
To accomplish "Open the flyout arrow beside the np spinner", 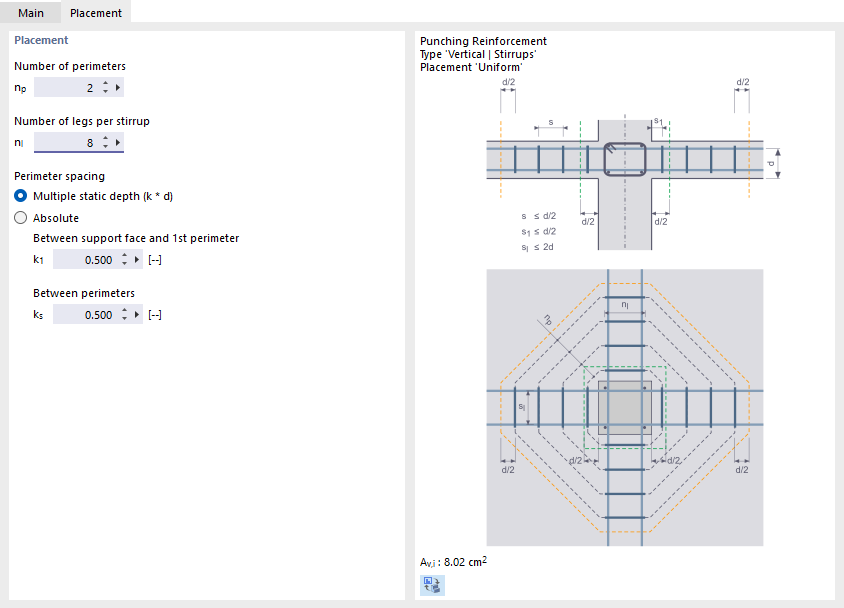I will (x=118, y=87).
